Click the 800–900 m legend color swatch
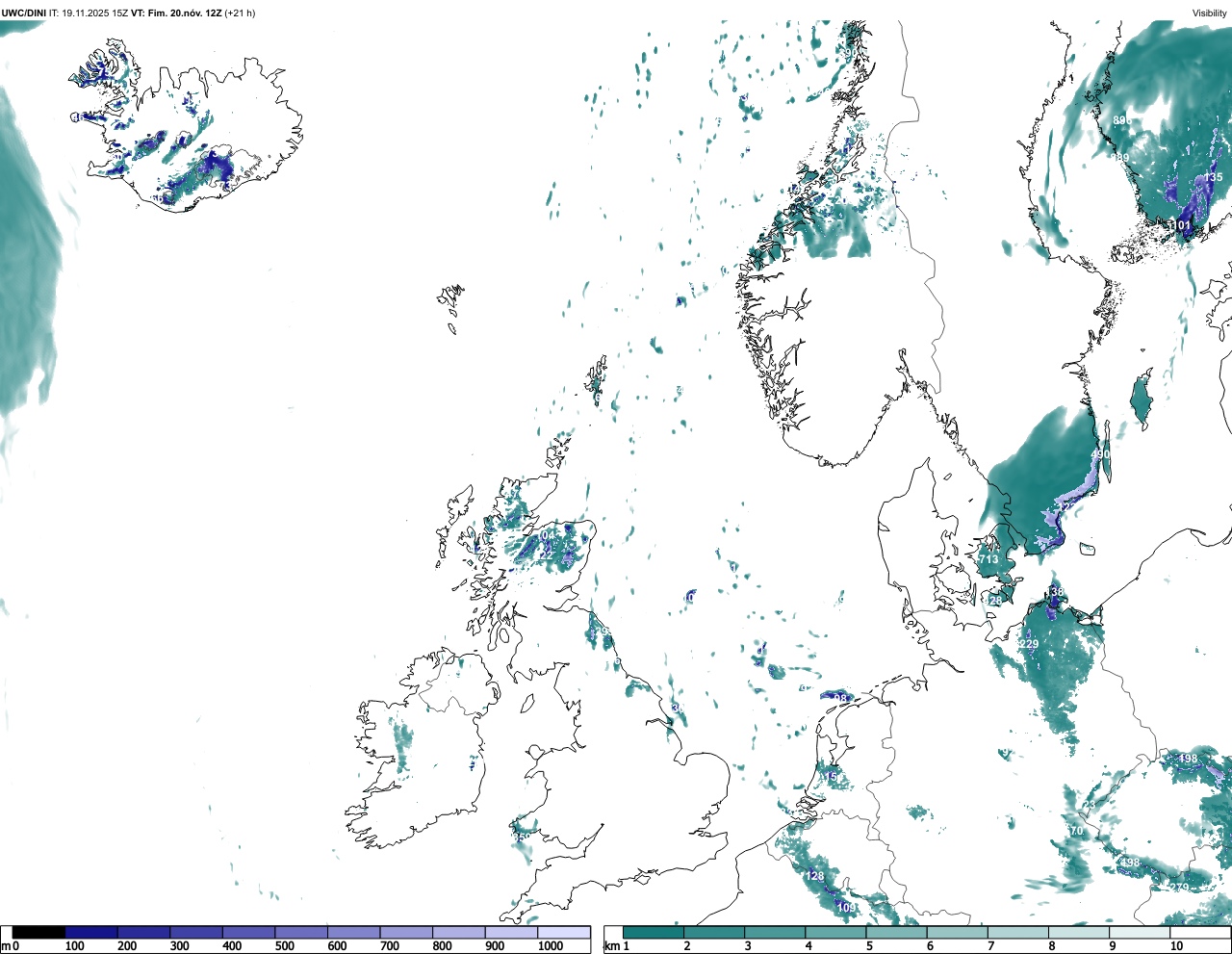This screenshot has height=954, width=1232. (x=459, y=932)
